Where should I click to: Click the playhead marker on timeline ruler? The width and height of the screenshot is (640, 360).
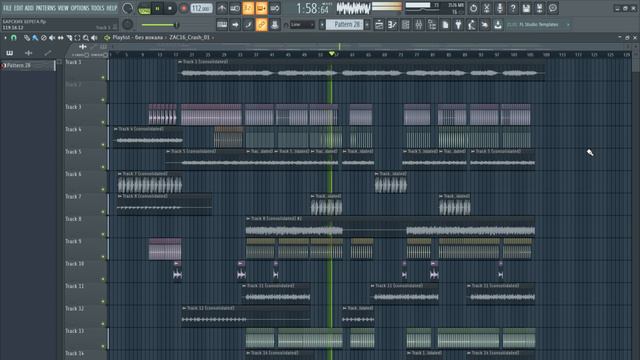click(331, 54)
